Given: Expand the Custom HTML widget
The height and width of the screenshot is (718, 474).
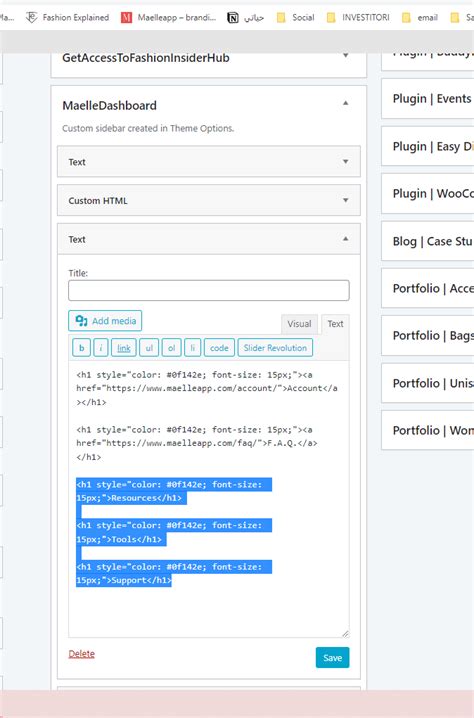Looking at the screenshot, I should [x=209, y=201].
